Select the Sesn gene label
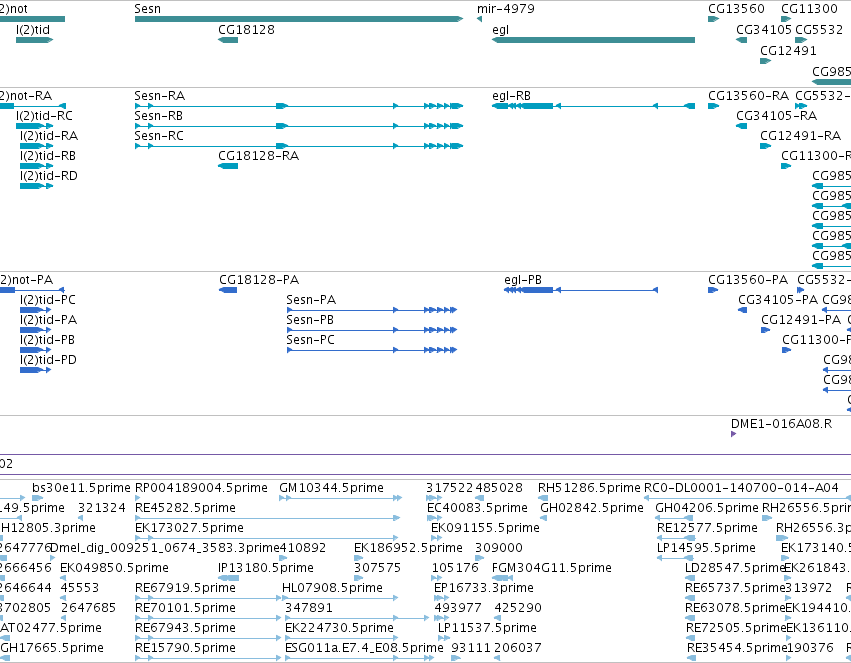The width and height of the screenshot is (851, 663). pos(148,9)
